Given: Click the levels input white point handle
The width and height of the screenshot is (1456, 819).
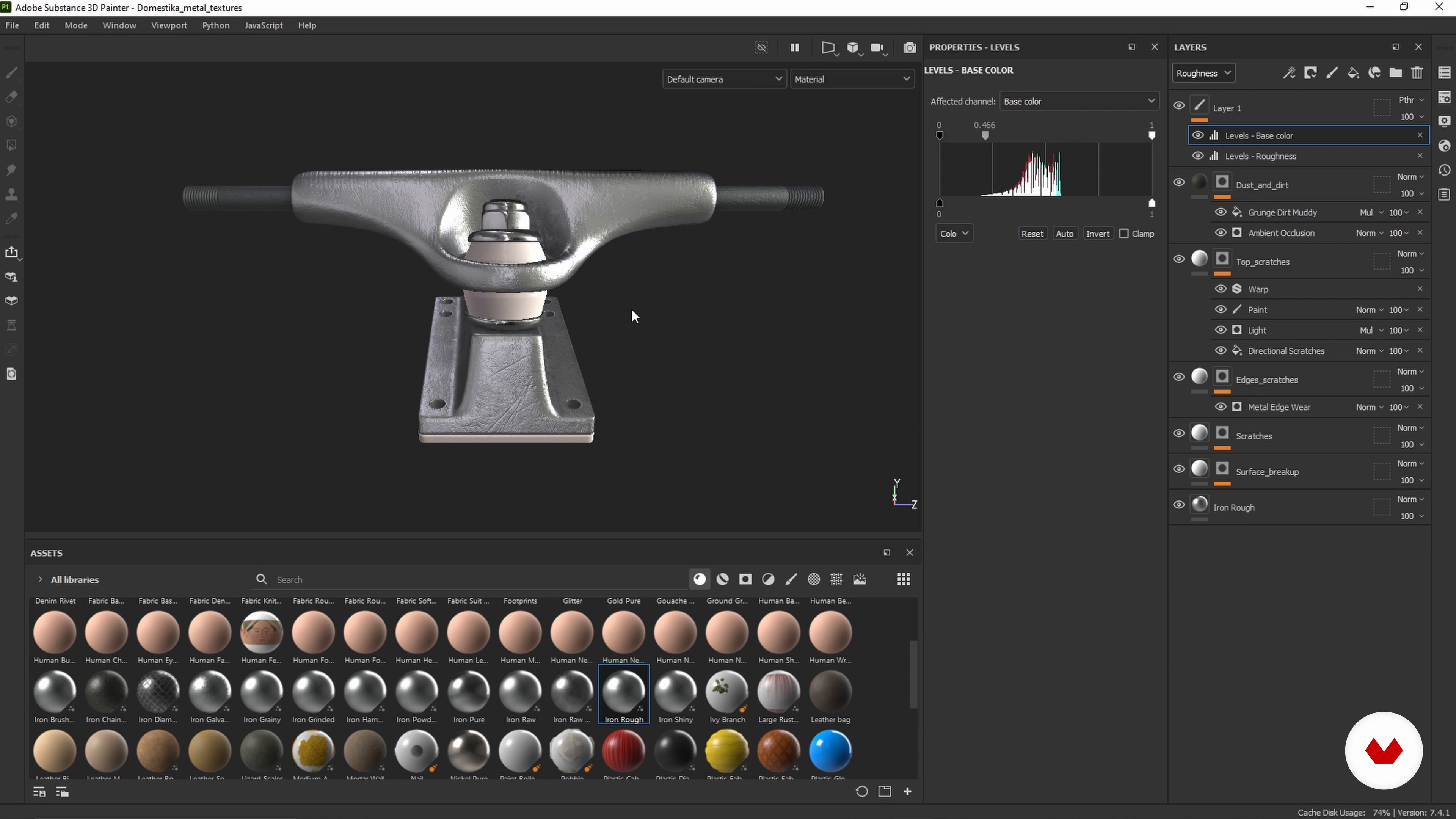Looking at the screenshot, I should point(1152,136).
